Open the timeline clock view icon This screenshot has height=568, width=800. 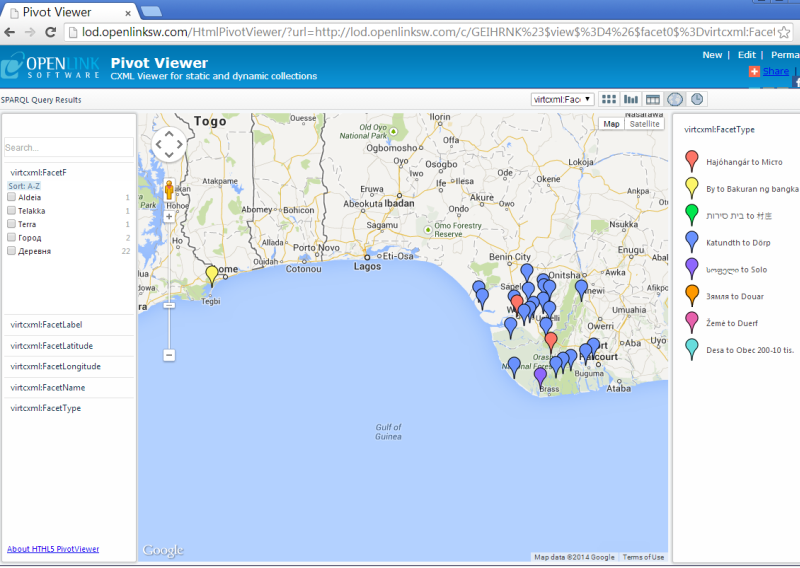[696, 99]
